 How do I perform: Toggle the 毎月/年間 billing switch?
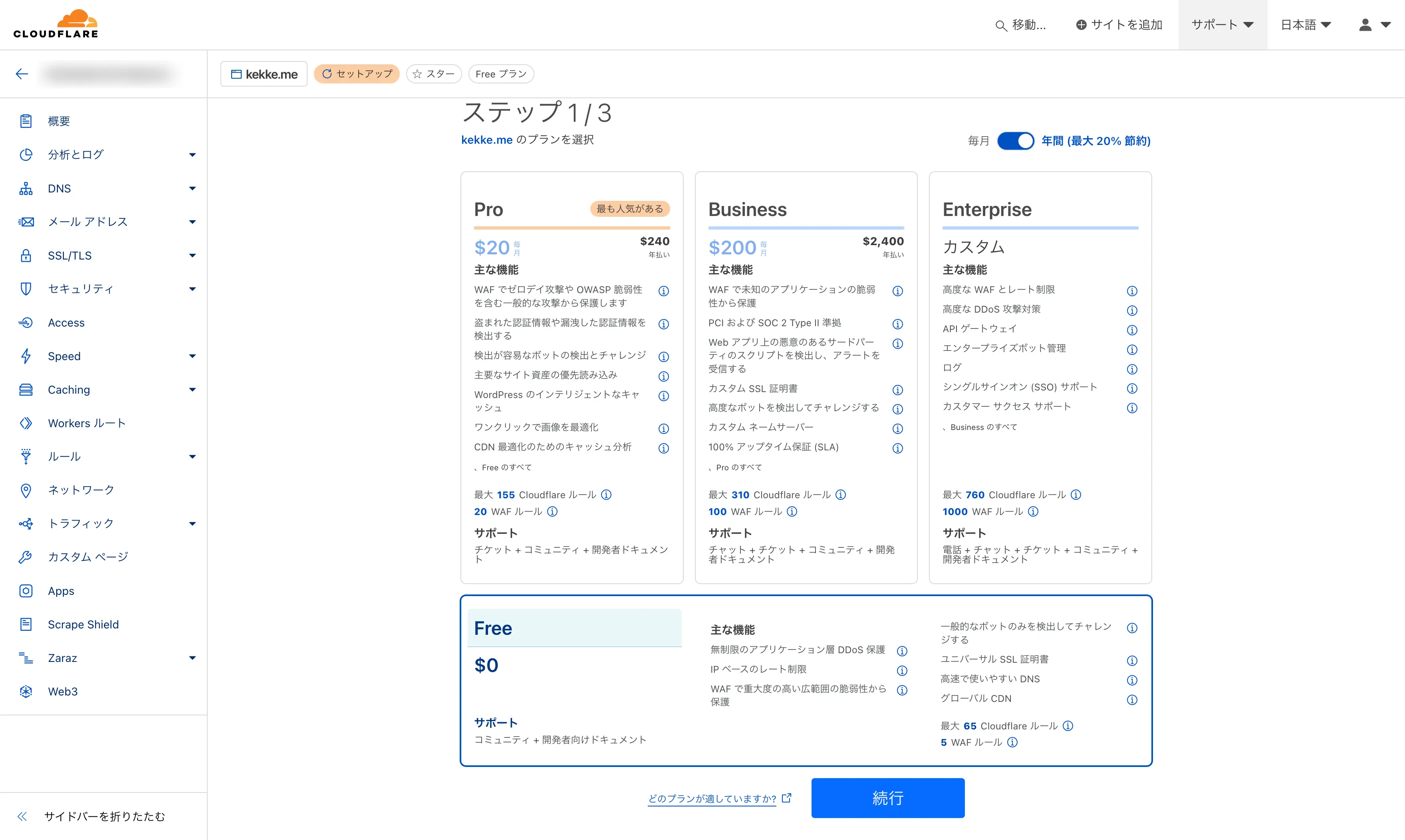pos(1016,141)
